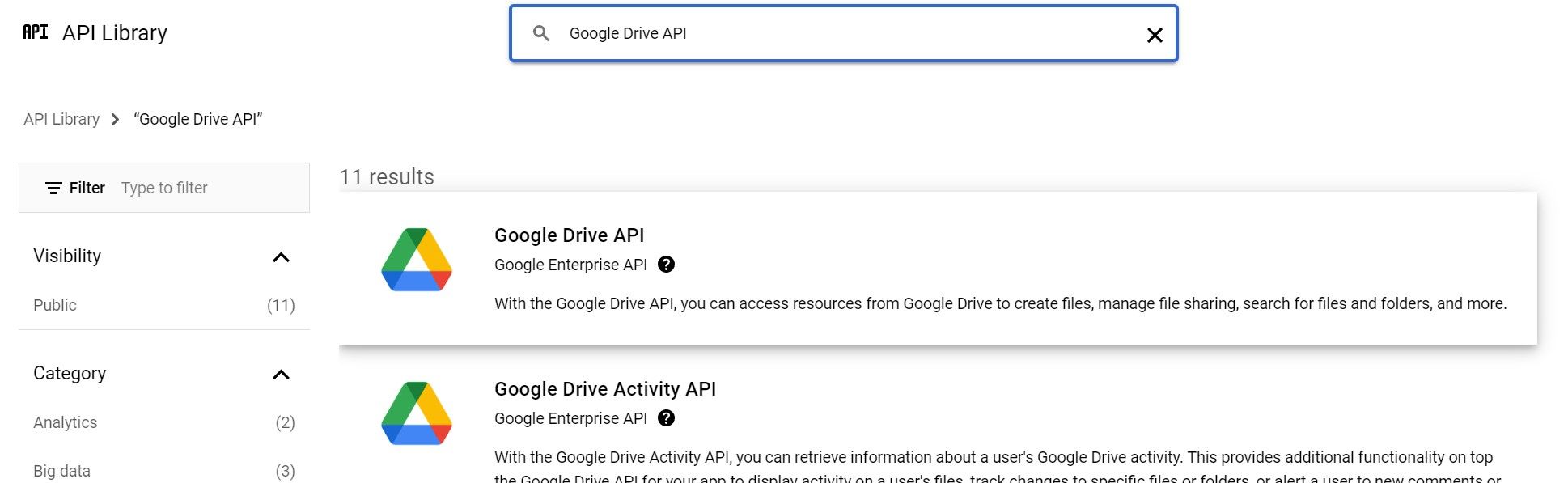Image resolution: width=1568 pixels, height=483 pixels.
Task: Click the Category section heading
Action: point(70,373)
